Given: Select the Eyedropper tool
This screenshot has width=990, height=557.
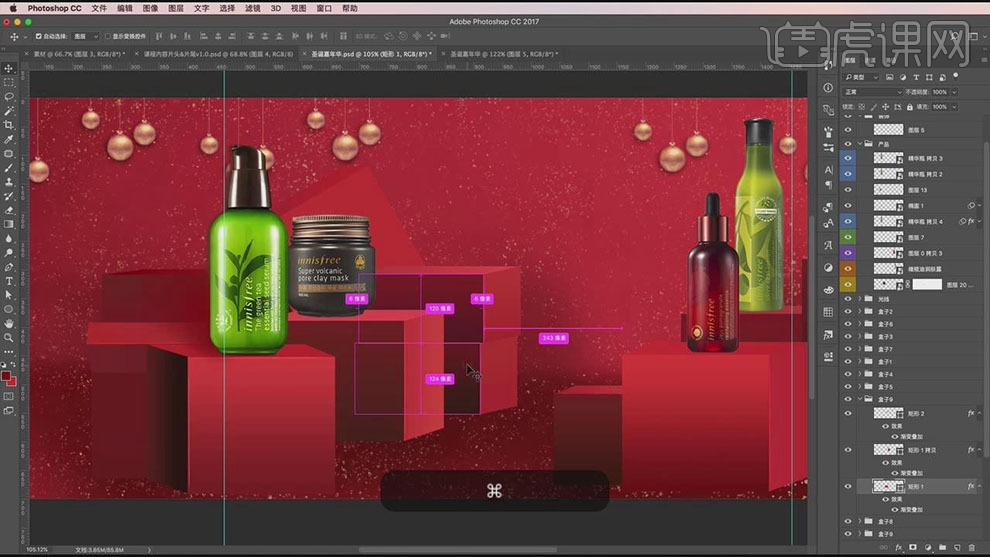Looking at the screenshot, I should click(x=9, y=140).
